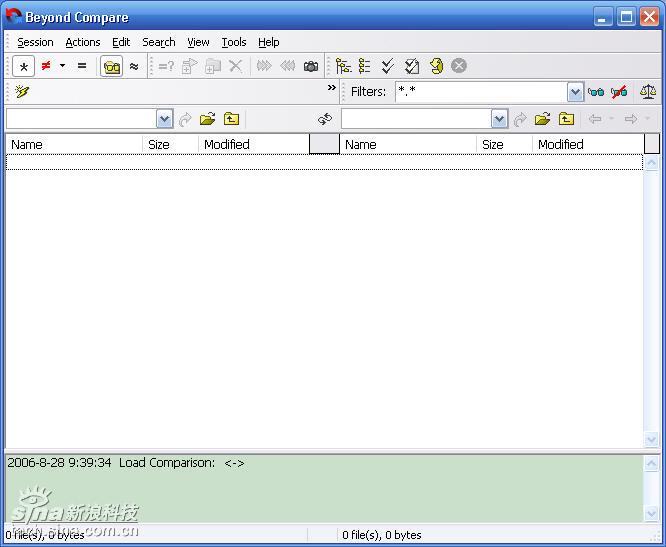
Task: Click the right pane Modified column header
Action: point(586,144)
